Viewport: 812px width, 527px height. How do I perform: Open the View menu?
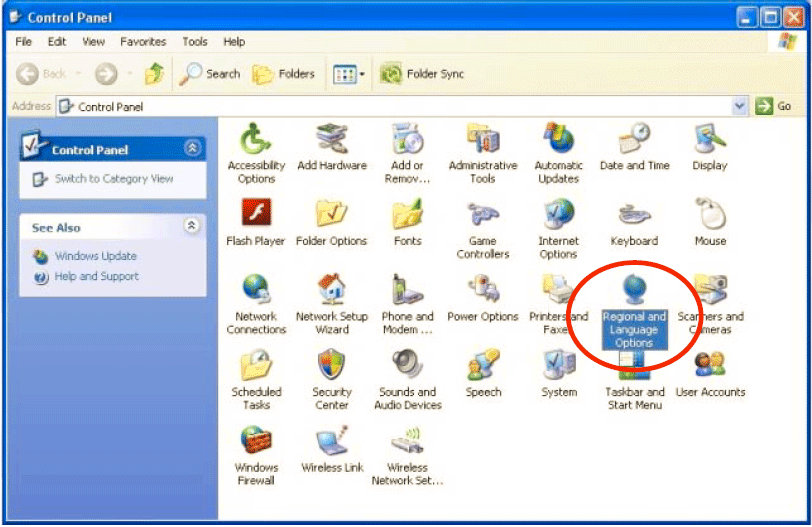coord(93,41)
